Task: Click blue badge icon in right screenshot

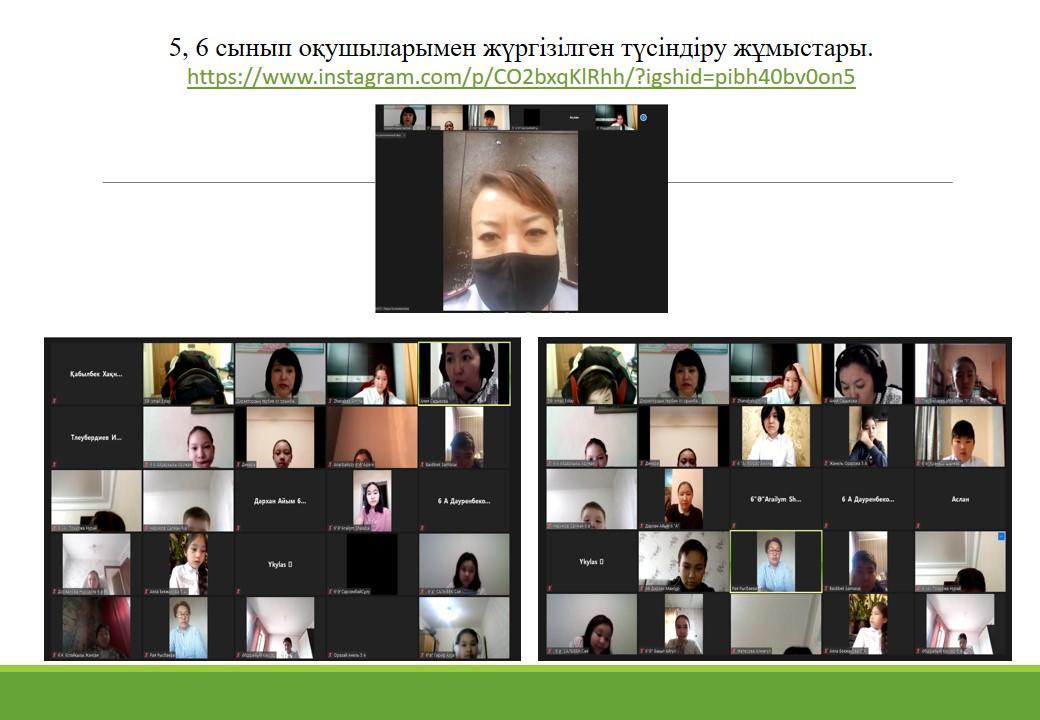Action: pyautogui.click(x=1001, y=537)
